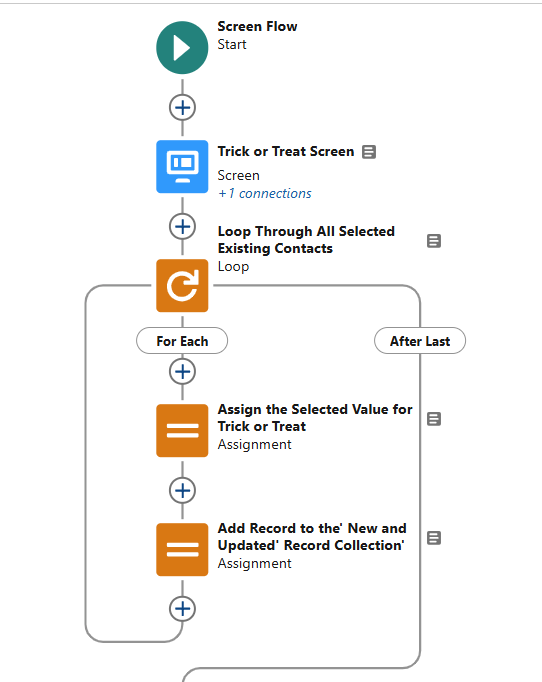Viewport: 542px width, 682px height.
Task: Open description note beside Trick or Treat Screen
Action: pyautogui.click(x=369, y=152)
